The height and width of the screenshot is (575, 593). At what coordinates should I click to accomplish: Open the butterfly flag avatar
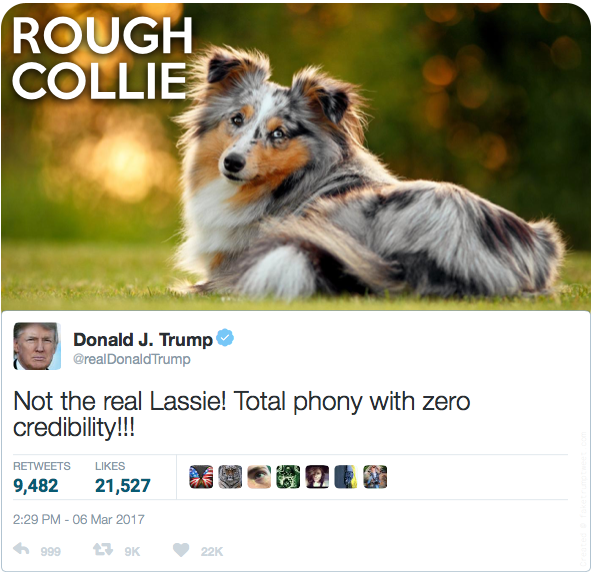coord(201,476)
